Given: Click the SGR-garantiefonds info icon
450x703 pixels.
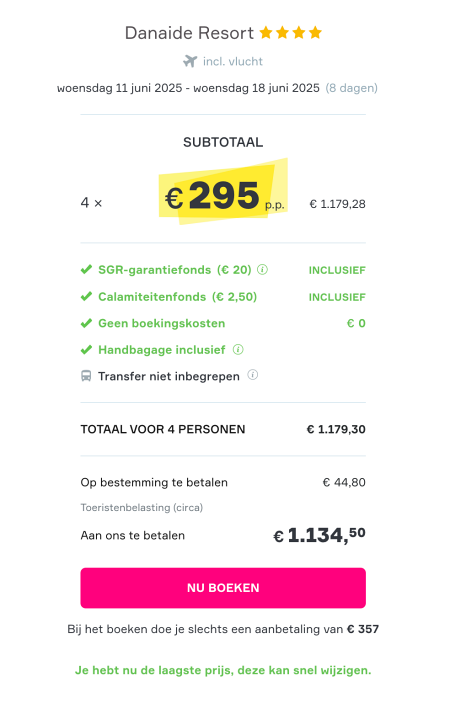Looking at the screenshot, I should 262,269.
